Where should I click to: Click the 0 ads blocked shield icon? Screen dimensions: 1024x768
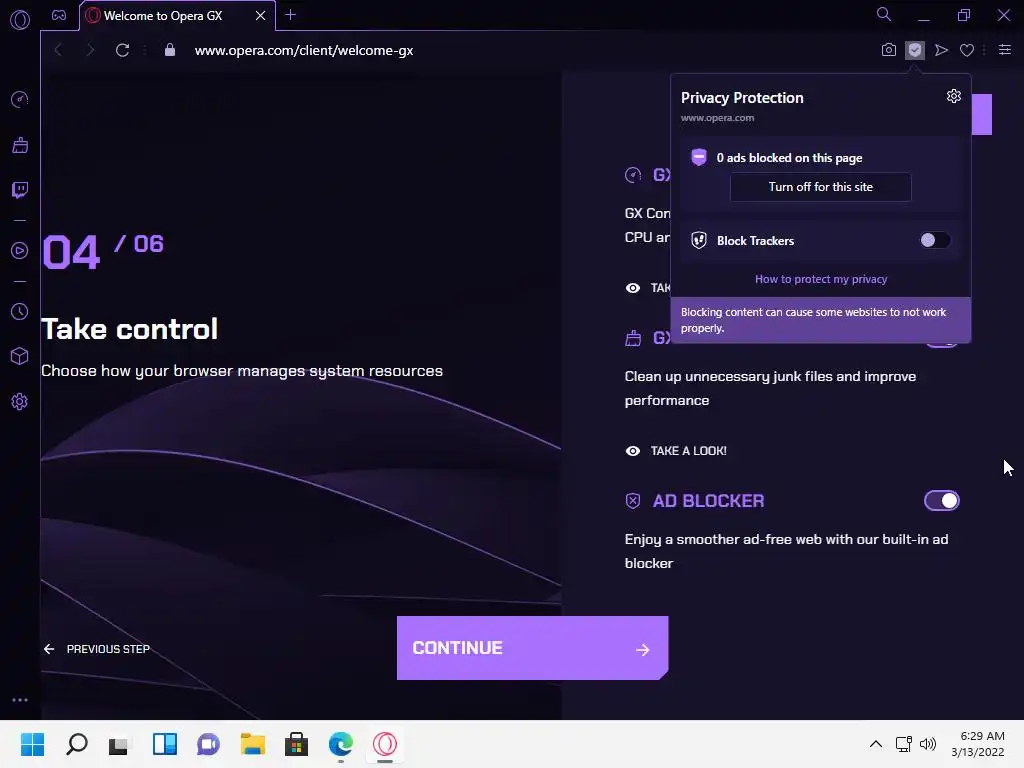[x=699, y=157]
